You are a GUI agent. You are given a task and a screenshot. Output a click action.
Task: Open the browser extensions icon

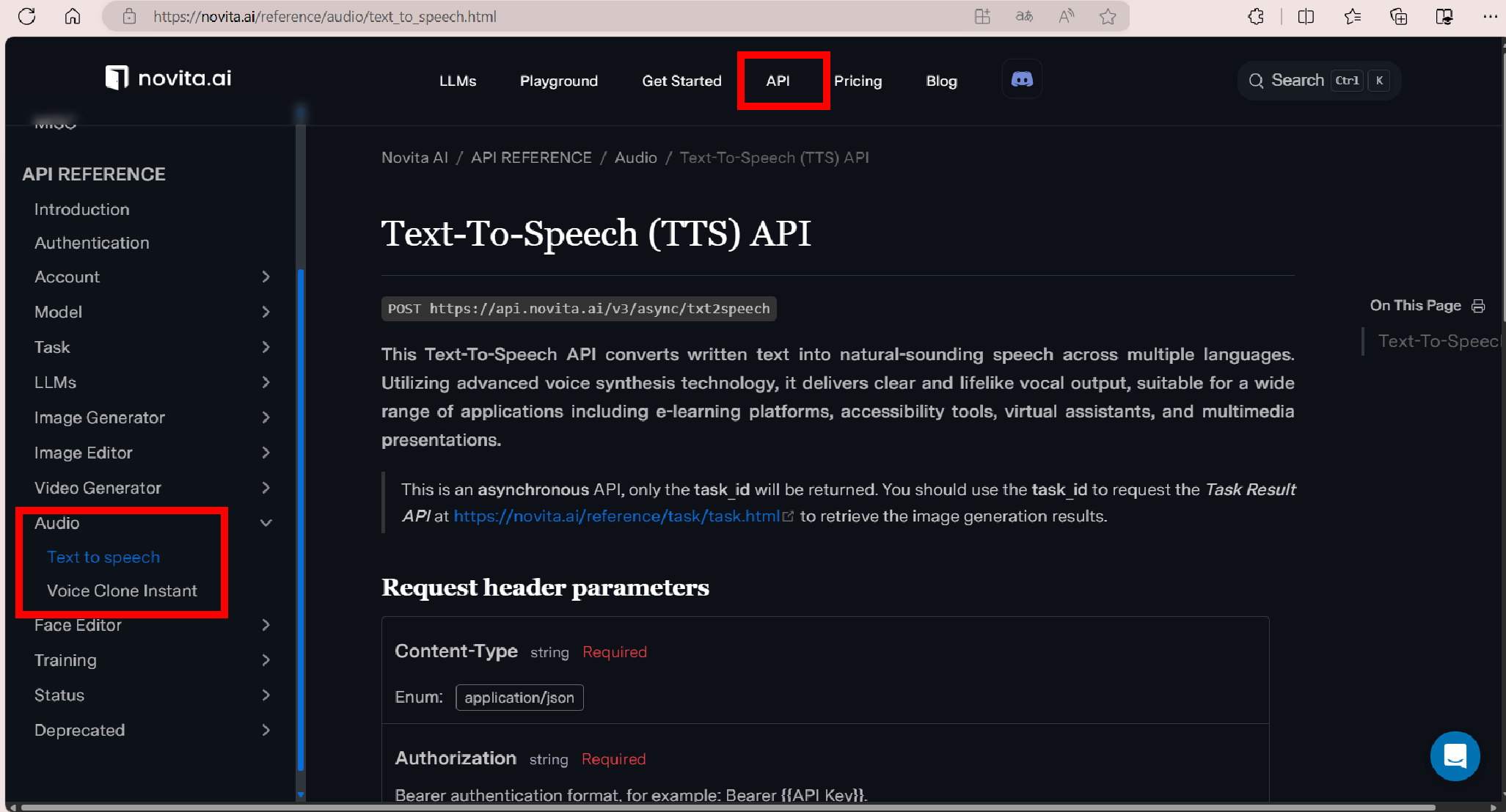point(1255,16)
